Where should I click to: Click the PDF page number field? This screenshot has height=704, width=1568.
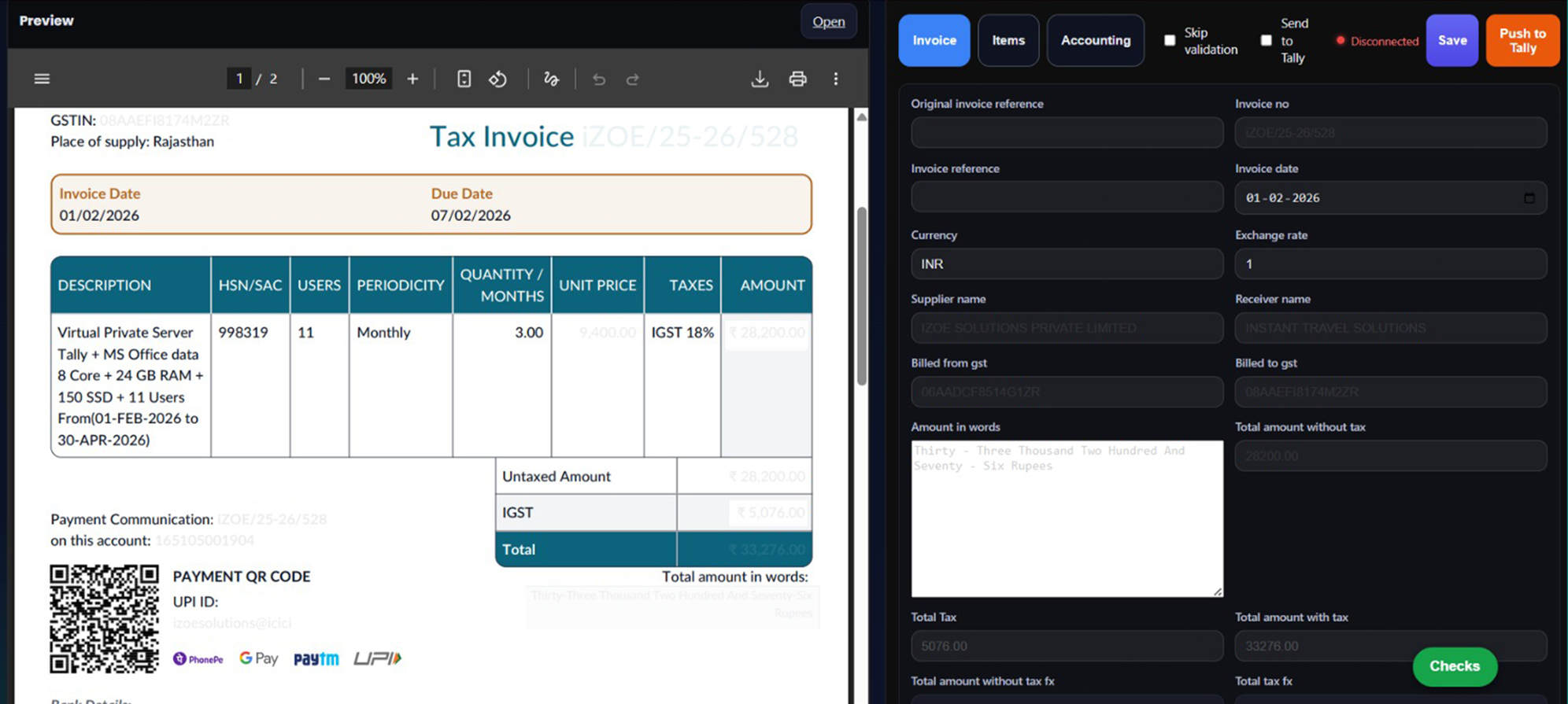[239, 79]
